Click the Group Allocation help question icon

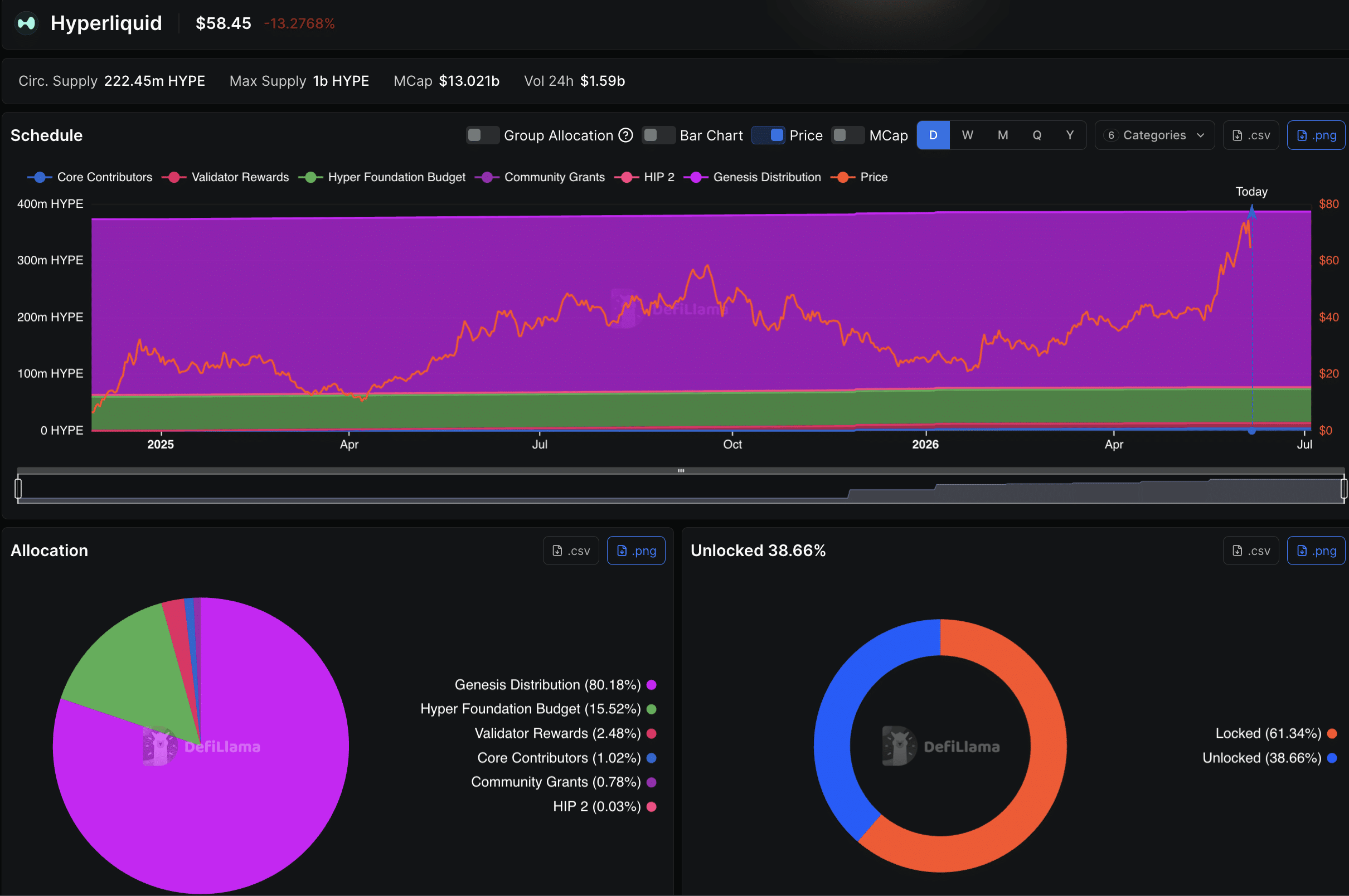(x=626, y=135)
